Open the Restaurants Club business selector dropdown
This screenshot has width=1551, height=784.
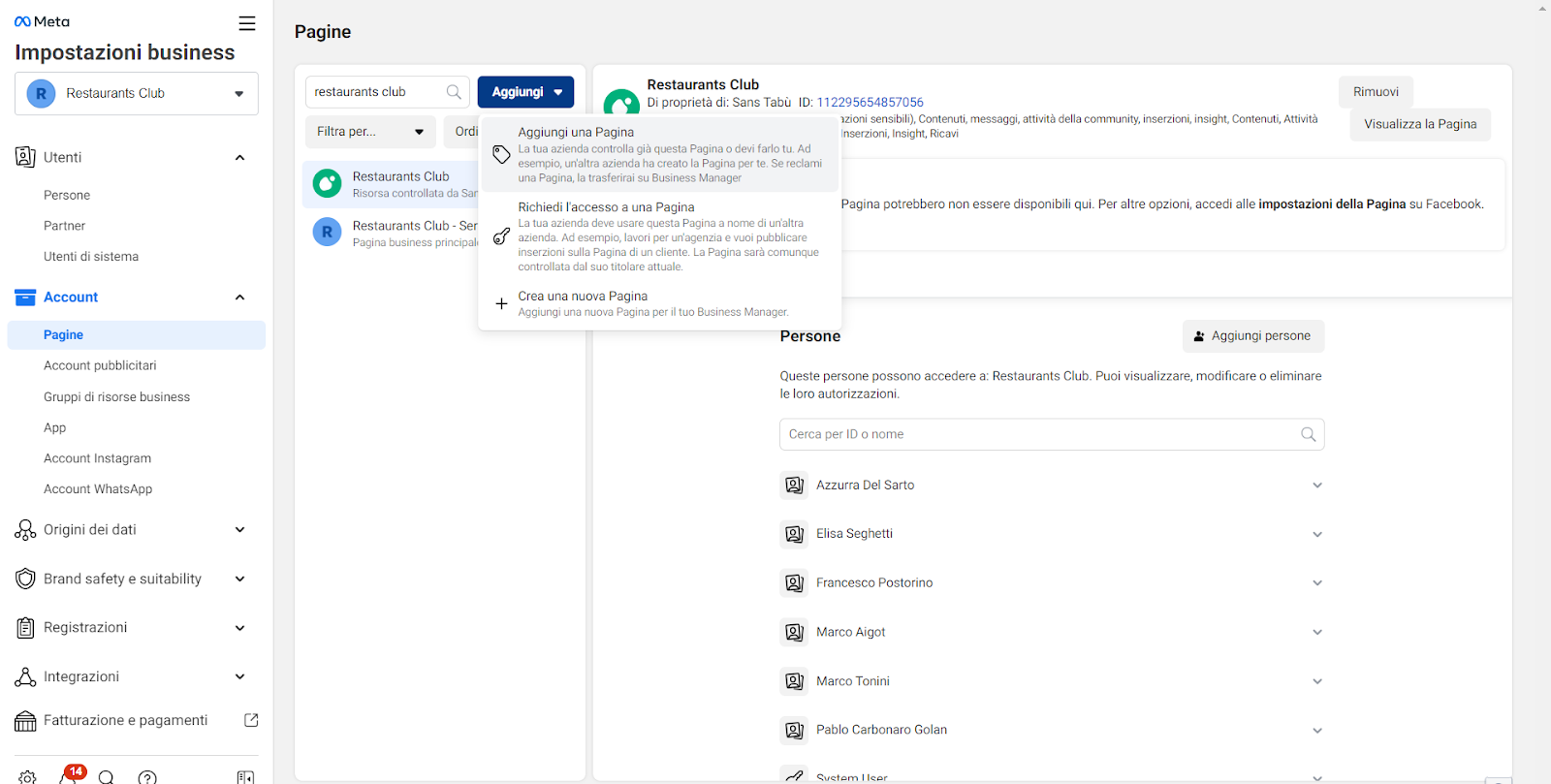(x=137, y=94)
